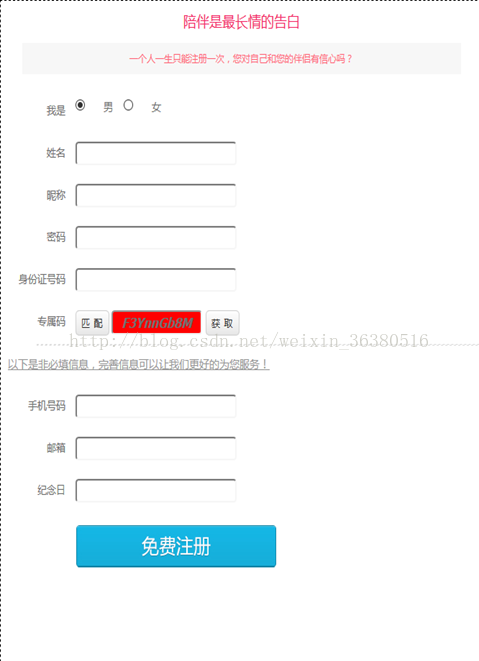Click the 获取 button
Image resolution: width=479 pixels, height=661 pixels.
[x=222, y=323]
